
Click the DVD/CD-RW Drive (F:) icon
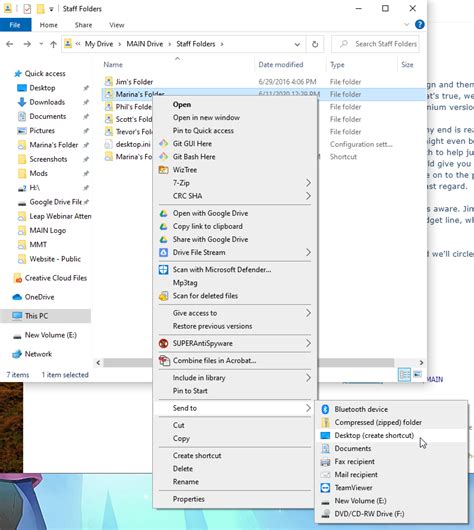pos(325,514)
